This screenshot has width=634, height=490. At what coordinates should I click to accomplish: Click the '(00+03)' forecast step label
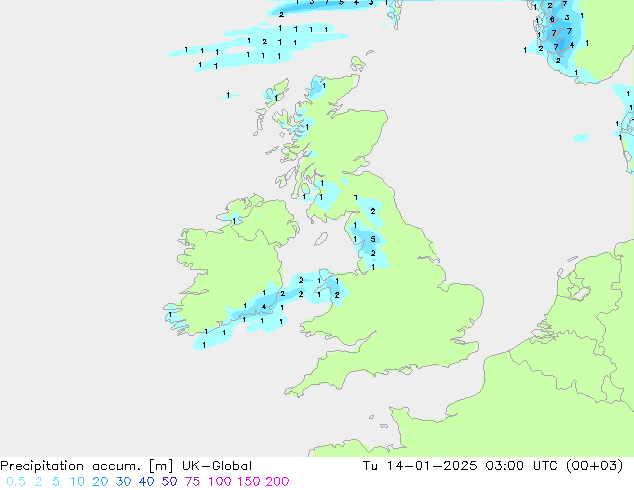tap(594, 466)
